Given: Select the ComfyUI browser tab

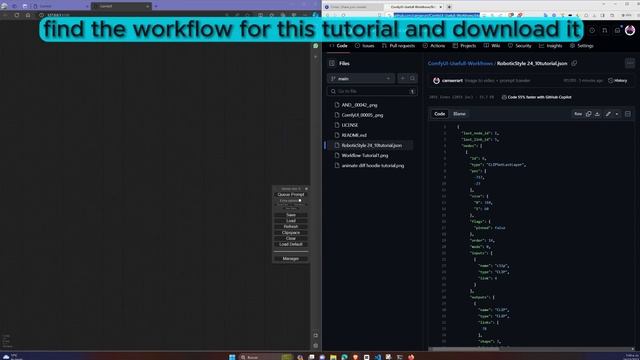Looking at the screenshot, I should pos(121,6).
